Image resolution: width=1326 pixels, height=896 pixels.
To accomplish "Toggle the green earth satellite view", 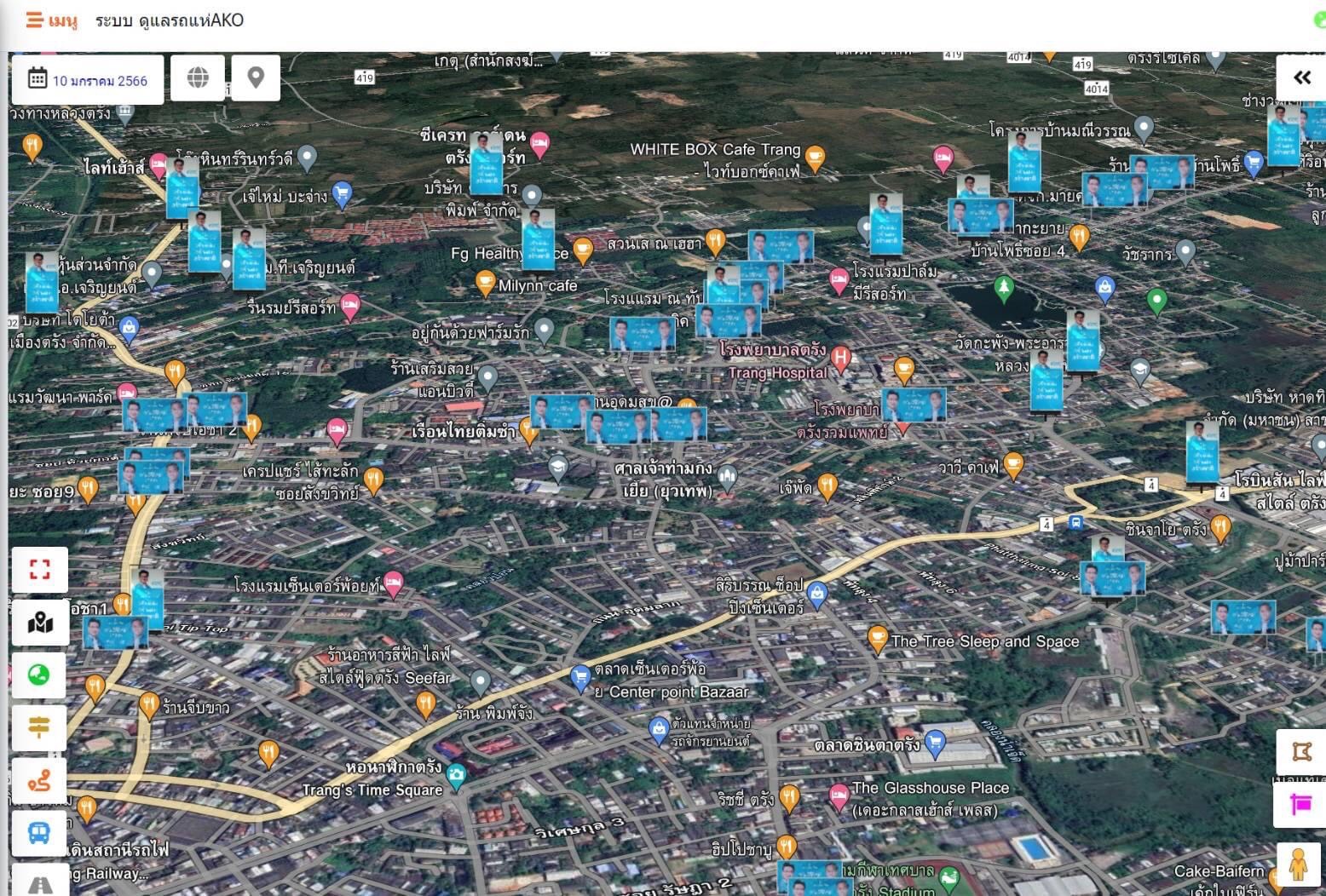I will [39, 675].
